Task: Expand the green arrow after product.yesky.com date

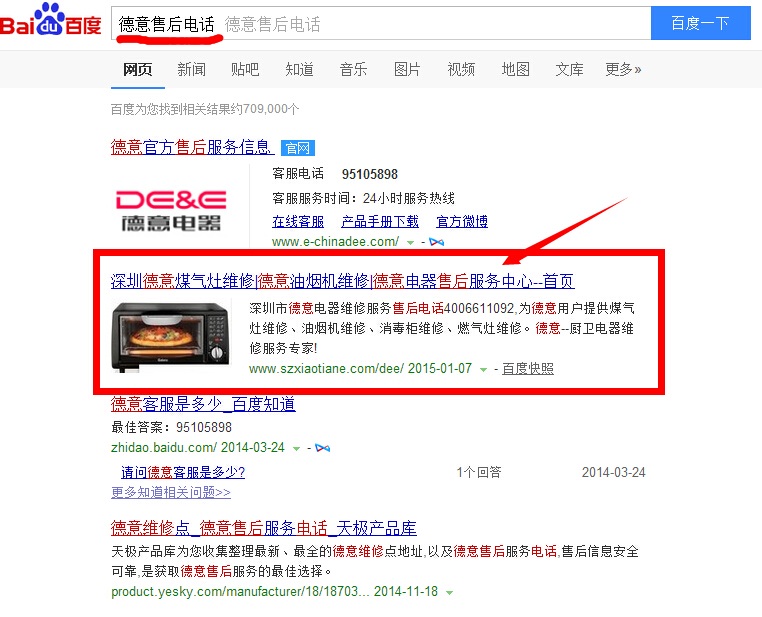Action: pos(450,593)
